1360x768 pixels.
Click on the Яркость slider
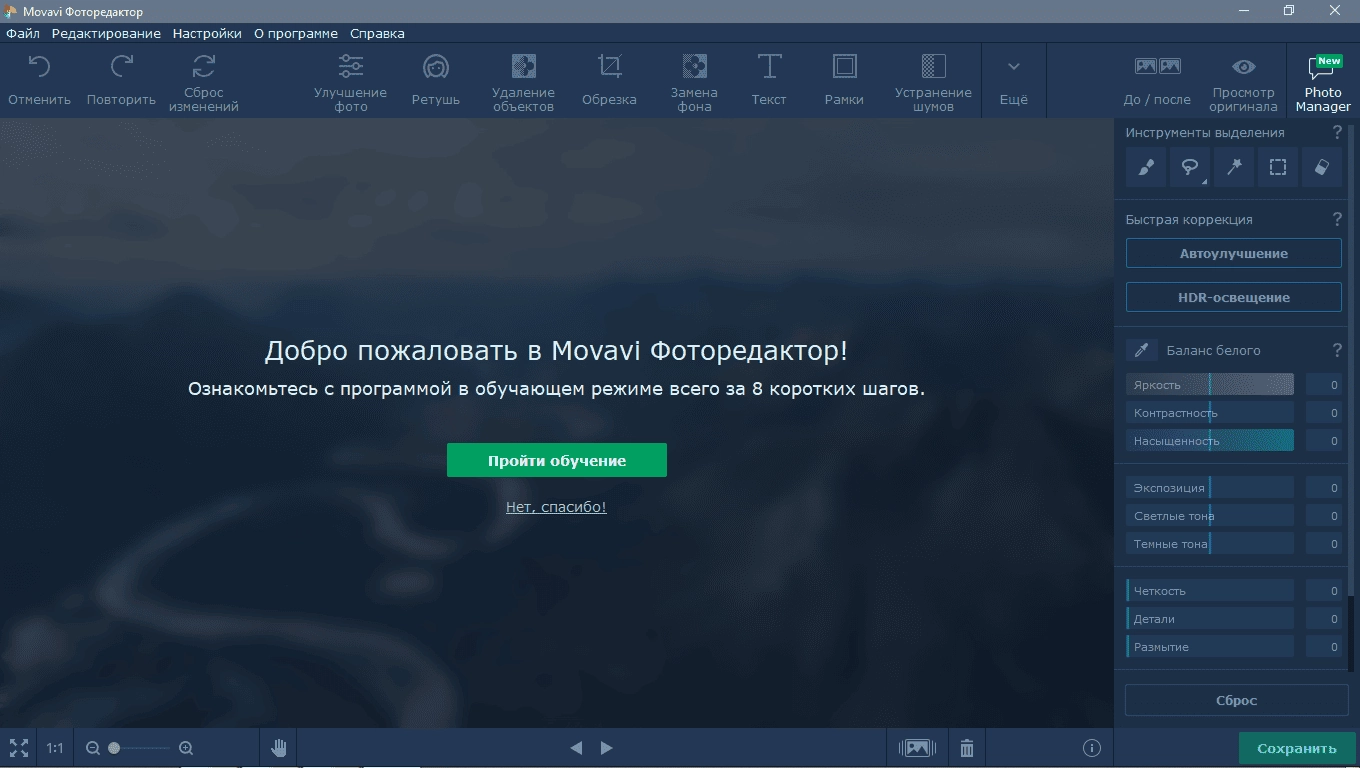tap(1210, 385)
